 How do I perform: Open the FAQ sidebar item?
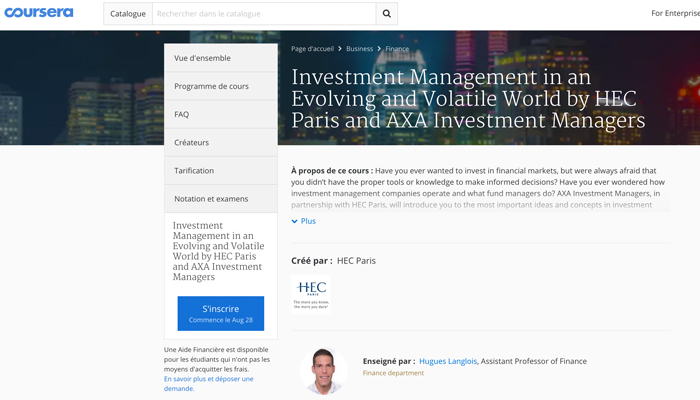coord(221,114)
